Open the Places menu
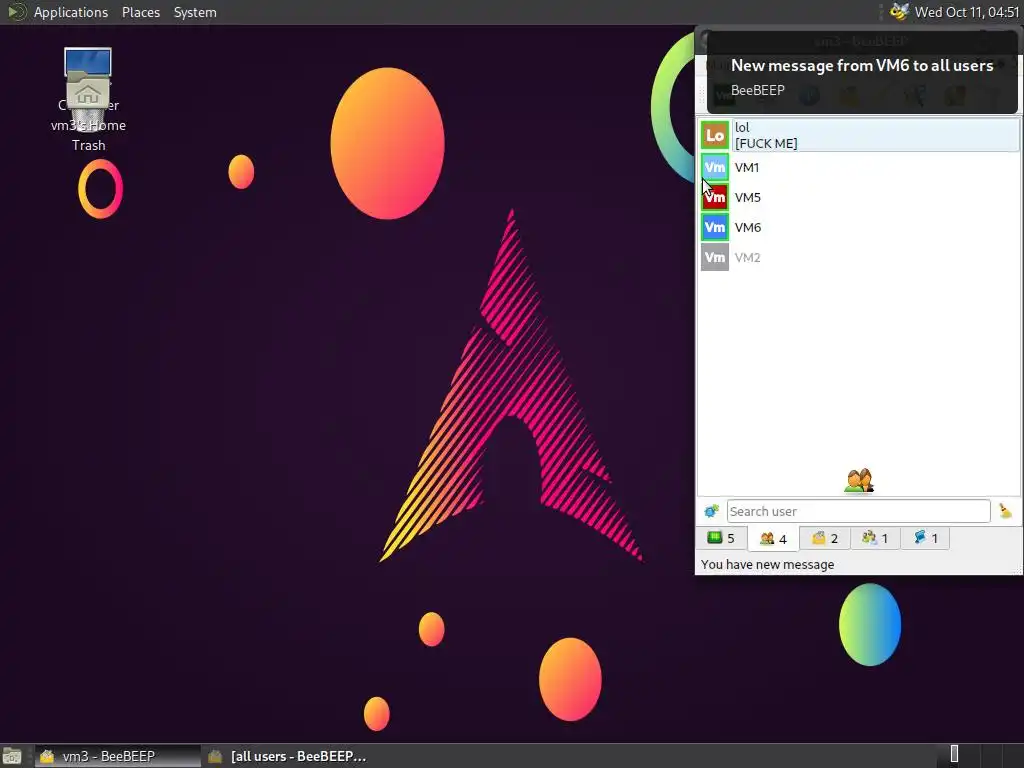Screen dimensions: 1024x768 coord(140,12)
